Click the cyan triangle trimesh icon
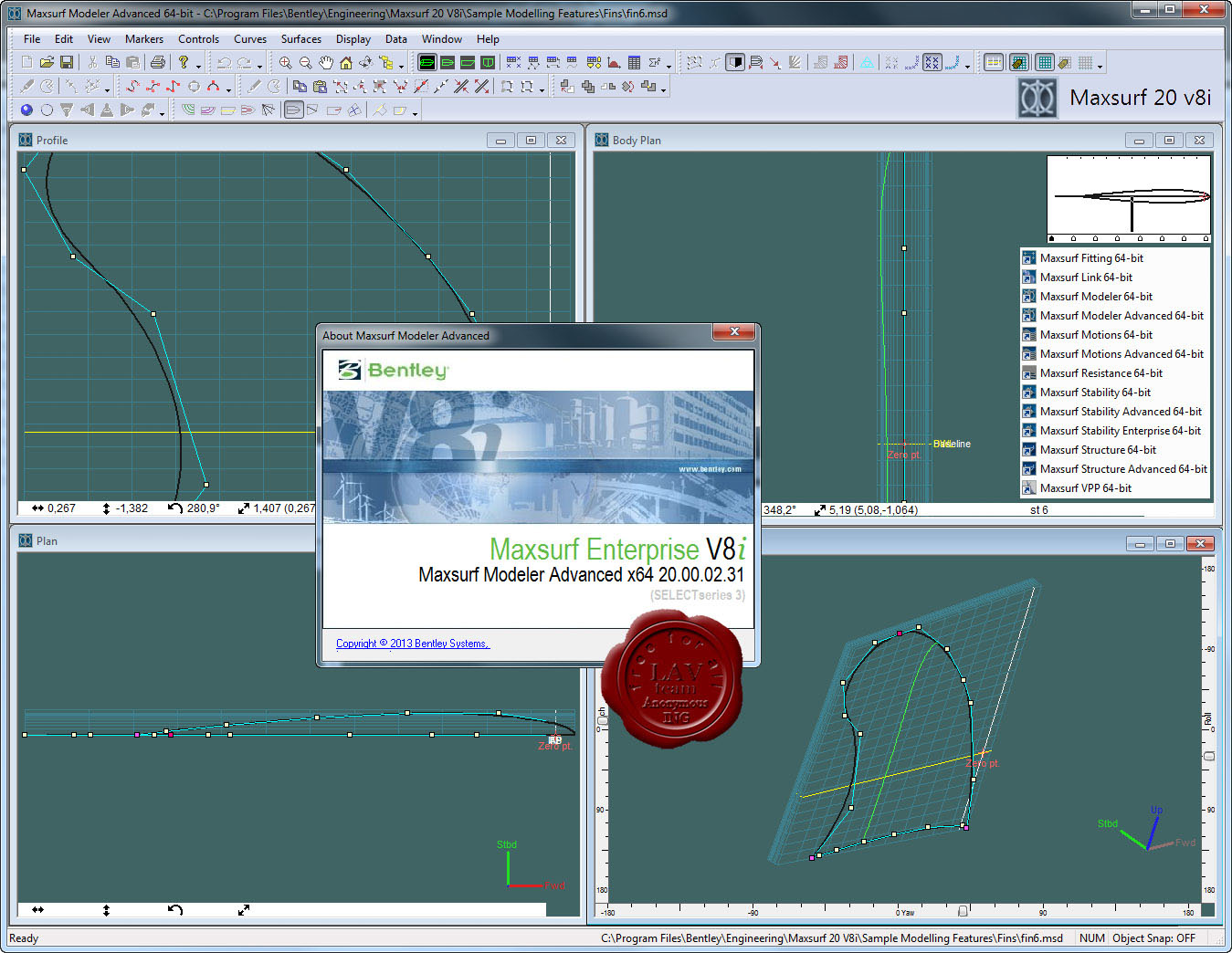Viewport: 1232px width, 953px height. click(x=868, y=62)
